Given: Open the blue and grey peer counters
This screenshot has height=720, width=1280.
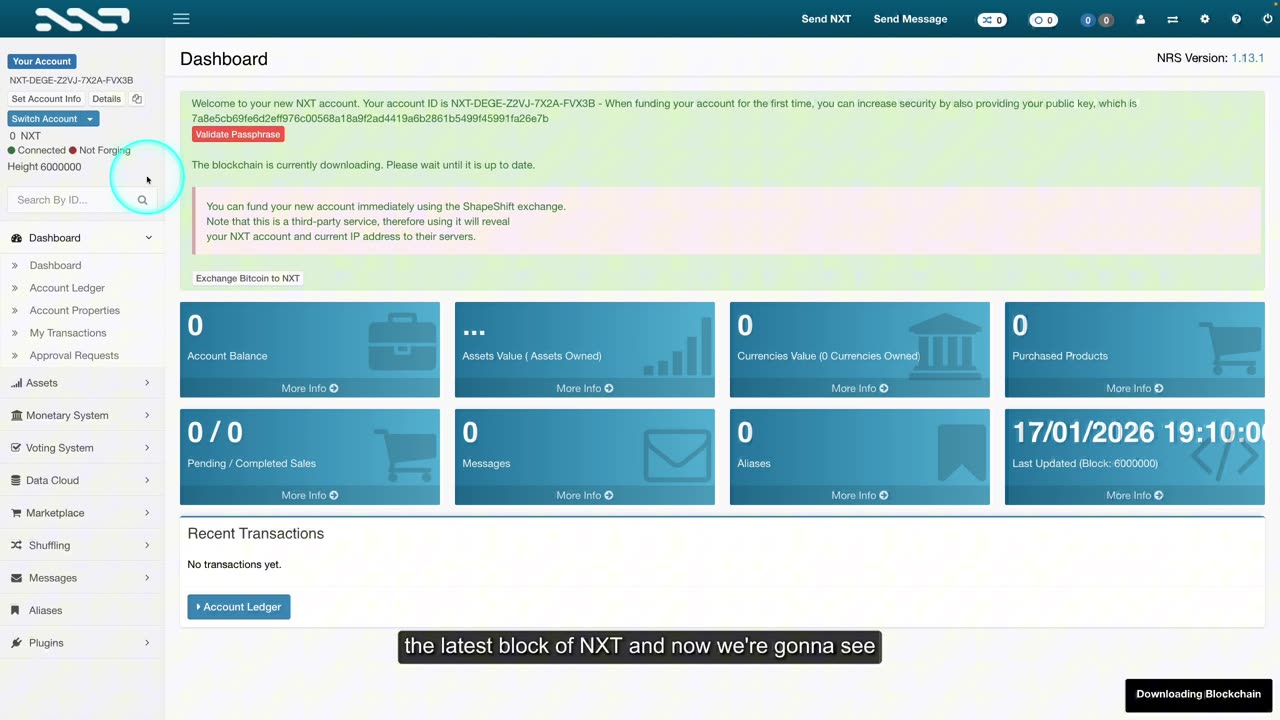Looking at the screenshot, I should (1097, 20).
